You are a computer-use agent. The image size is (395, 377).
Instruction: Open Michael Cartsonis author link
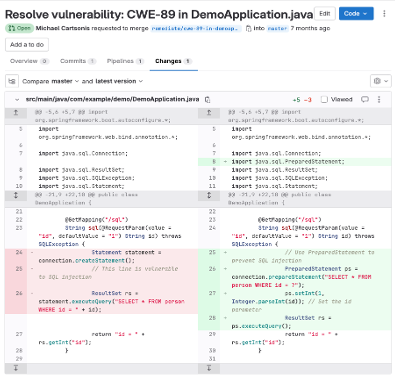[x=63, y=28]
